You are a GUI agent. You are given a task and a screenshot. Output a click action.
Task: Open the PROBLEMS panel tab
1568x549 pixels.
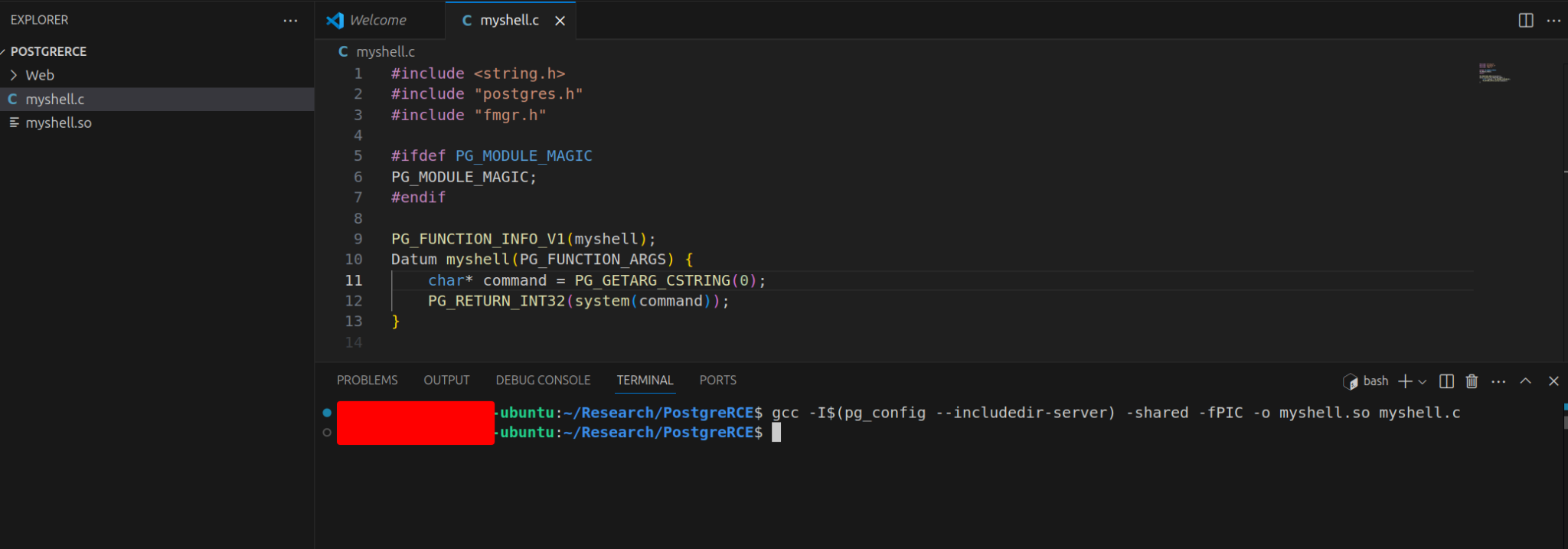coord(367,381)
